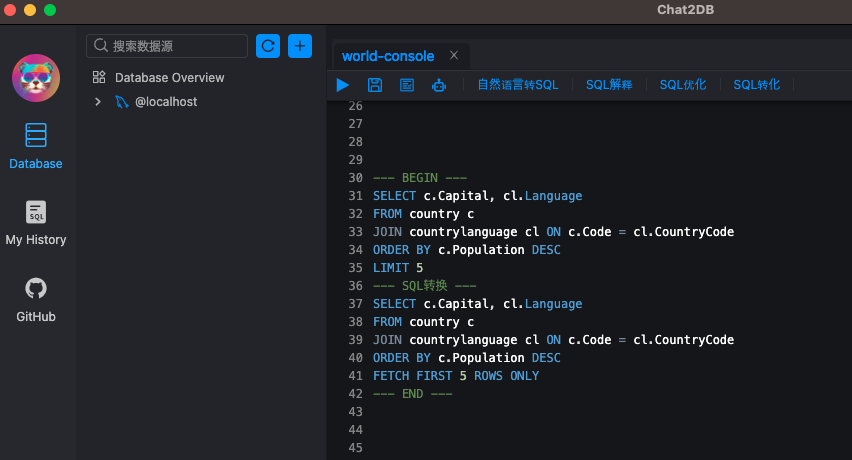Click the macOS yellow minimize button

30,10
